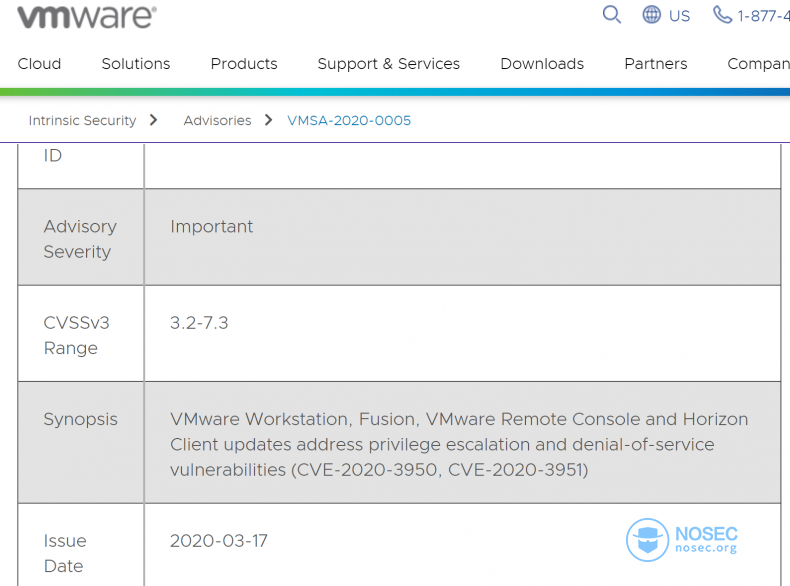Open the Products menu

click(244, 64)
